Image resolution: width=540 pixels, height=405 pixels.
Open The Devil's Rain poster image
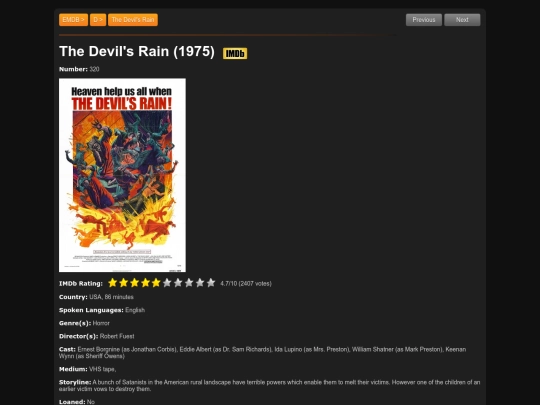(122, 175)
